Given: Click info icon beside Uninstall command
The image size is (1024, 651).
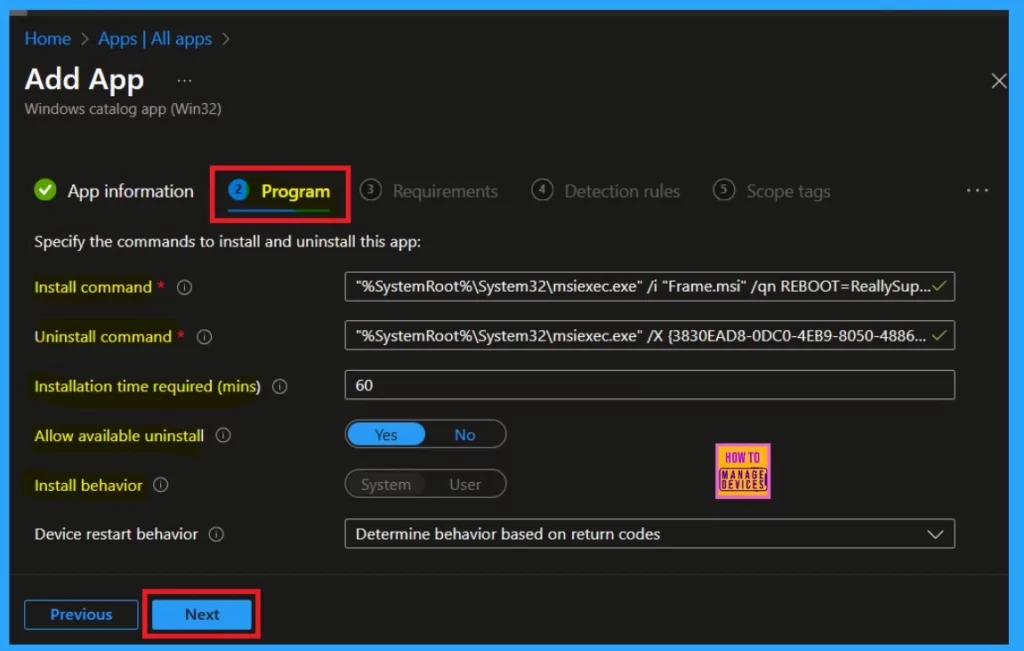Looking at the screenshot, I should pyautogui.click(x=204, y=338).
